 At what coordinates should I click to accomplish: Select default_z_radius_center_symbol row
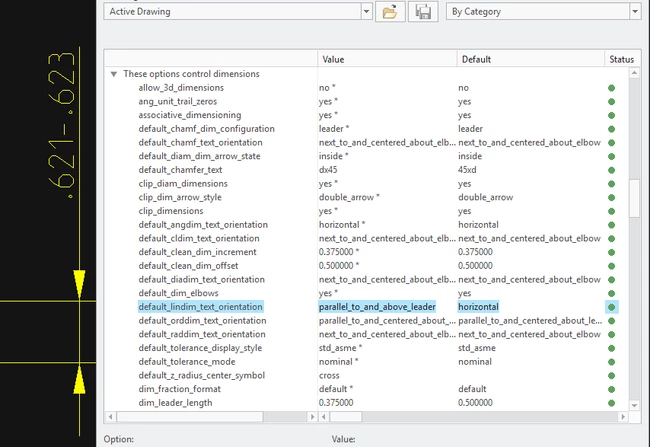pyautogui.click(x=201, y=375)
